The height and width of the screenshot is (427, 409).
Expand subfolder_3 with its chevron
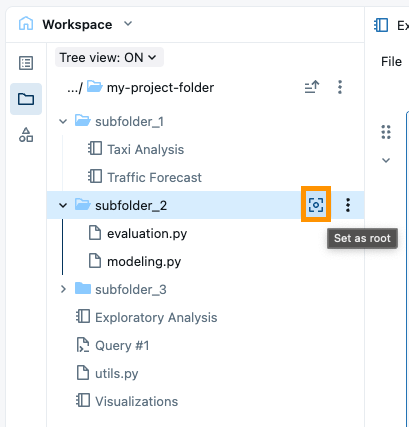pyautogui.click(x=63, y=289)
